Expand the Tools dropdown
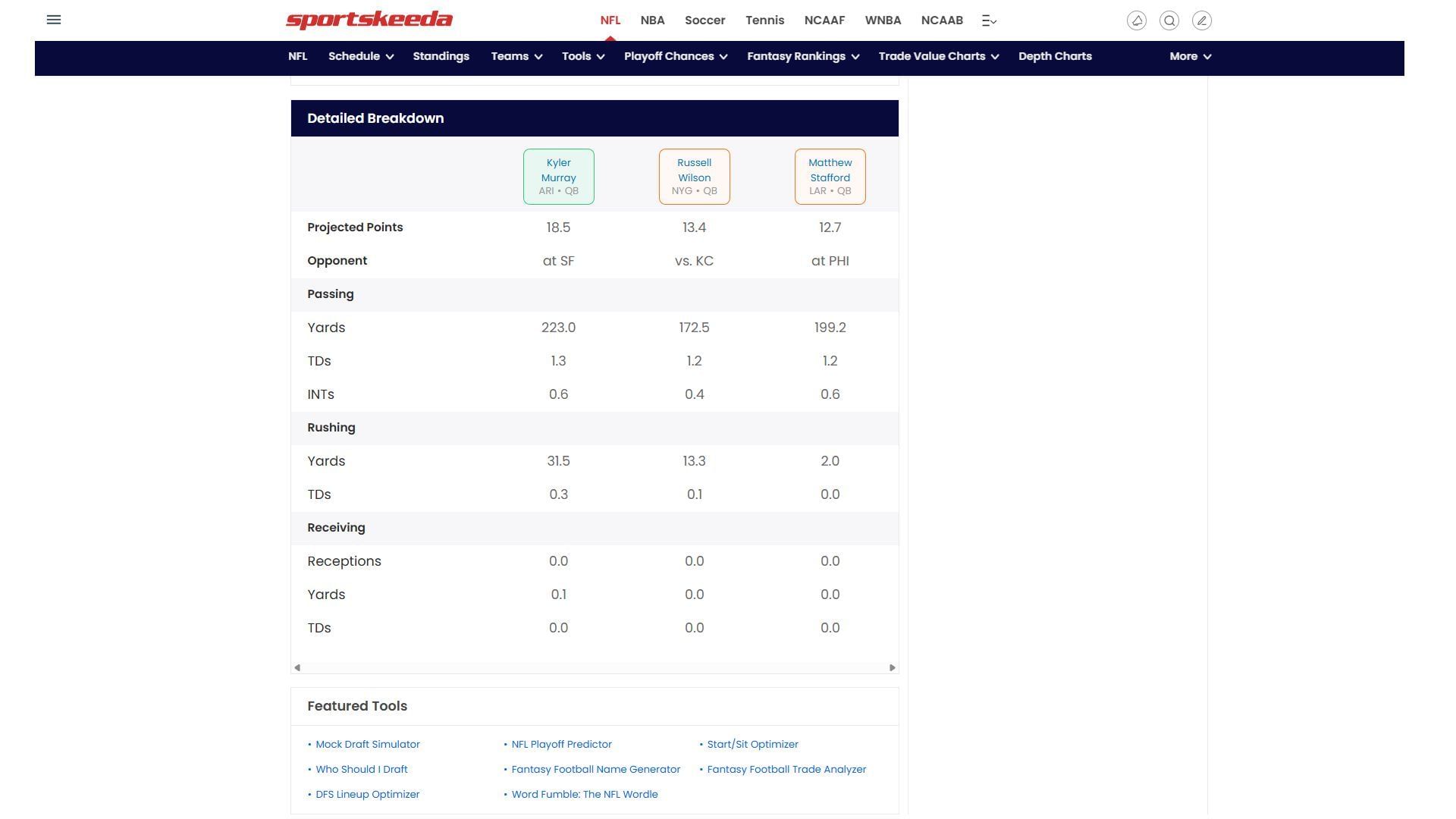The height and width of the screenshot is (819, 1456). [583, 56]
